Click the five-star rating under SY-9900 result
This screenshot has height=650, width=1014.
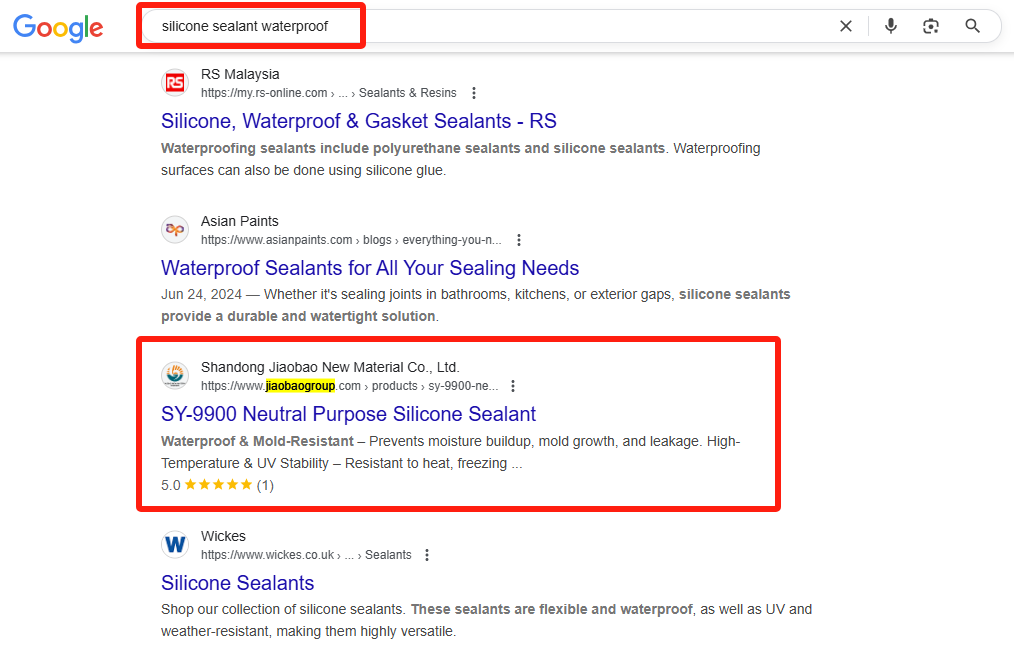(218, 485)
